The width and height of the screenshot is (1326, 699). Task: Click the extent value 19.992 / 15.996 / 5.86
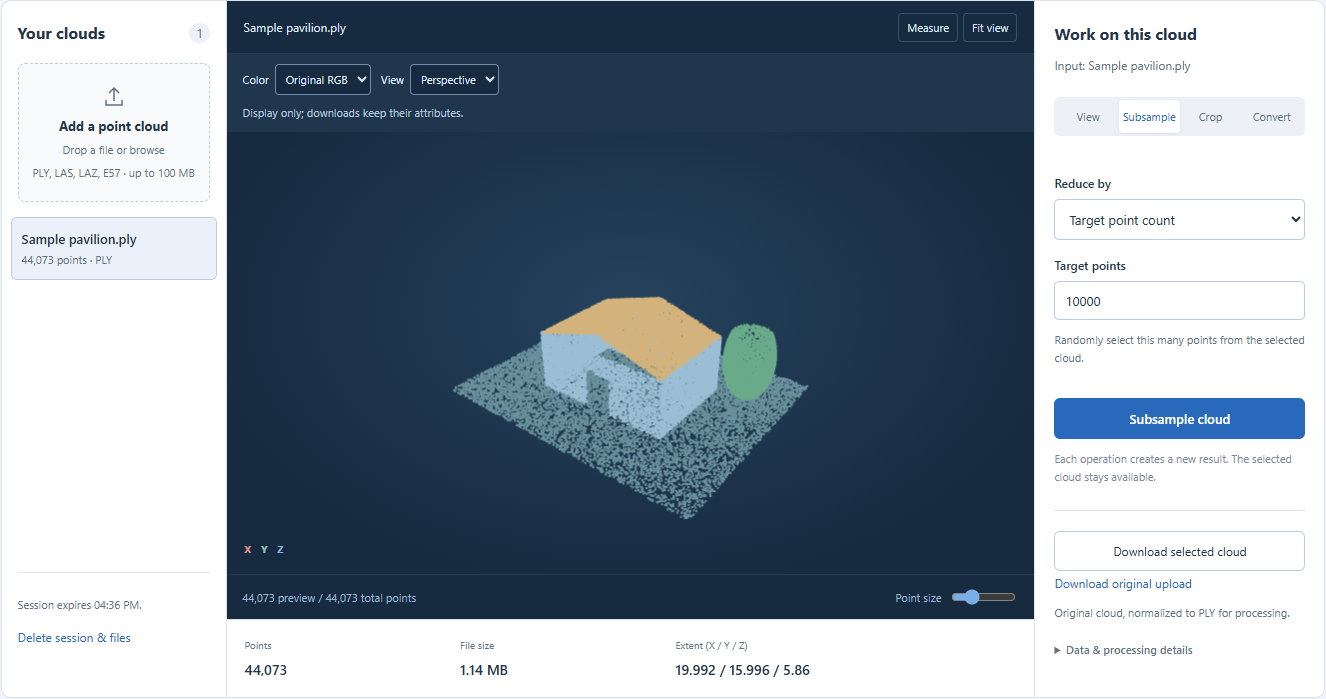click(x=743, y=670)
